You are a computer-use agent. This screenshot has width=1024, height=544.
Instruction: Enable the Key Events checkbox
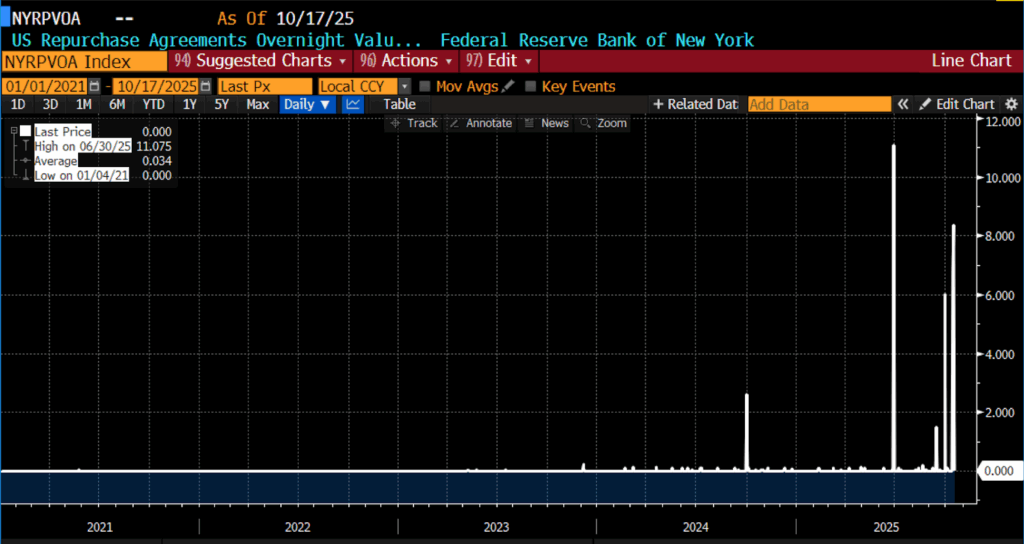pos(531,87)
